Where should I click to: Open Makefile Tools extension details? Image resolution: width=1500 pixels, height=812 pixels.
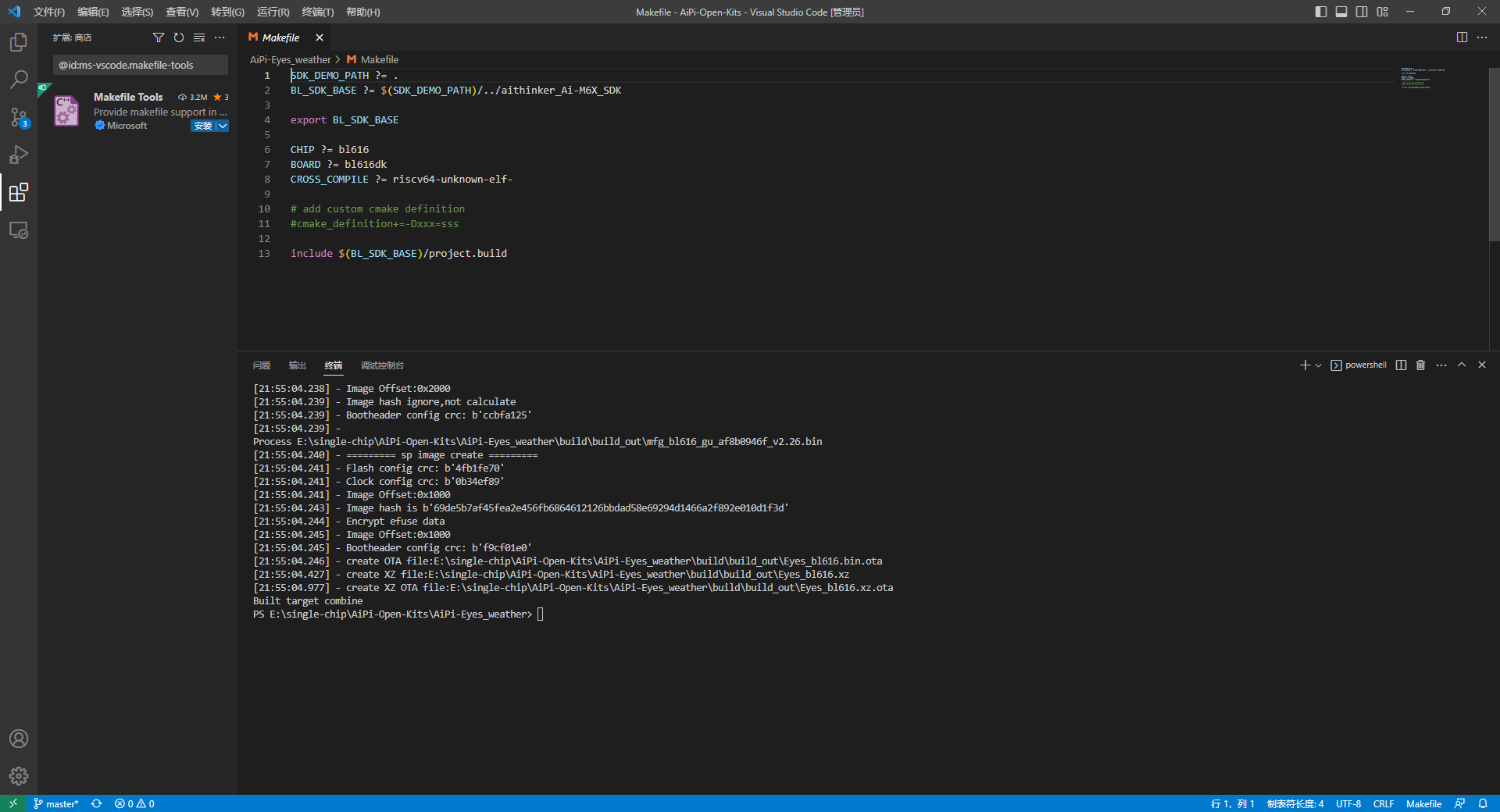click(137, 111)
